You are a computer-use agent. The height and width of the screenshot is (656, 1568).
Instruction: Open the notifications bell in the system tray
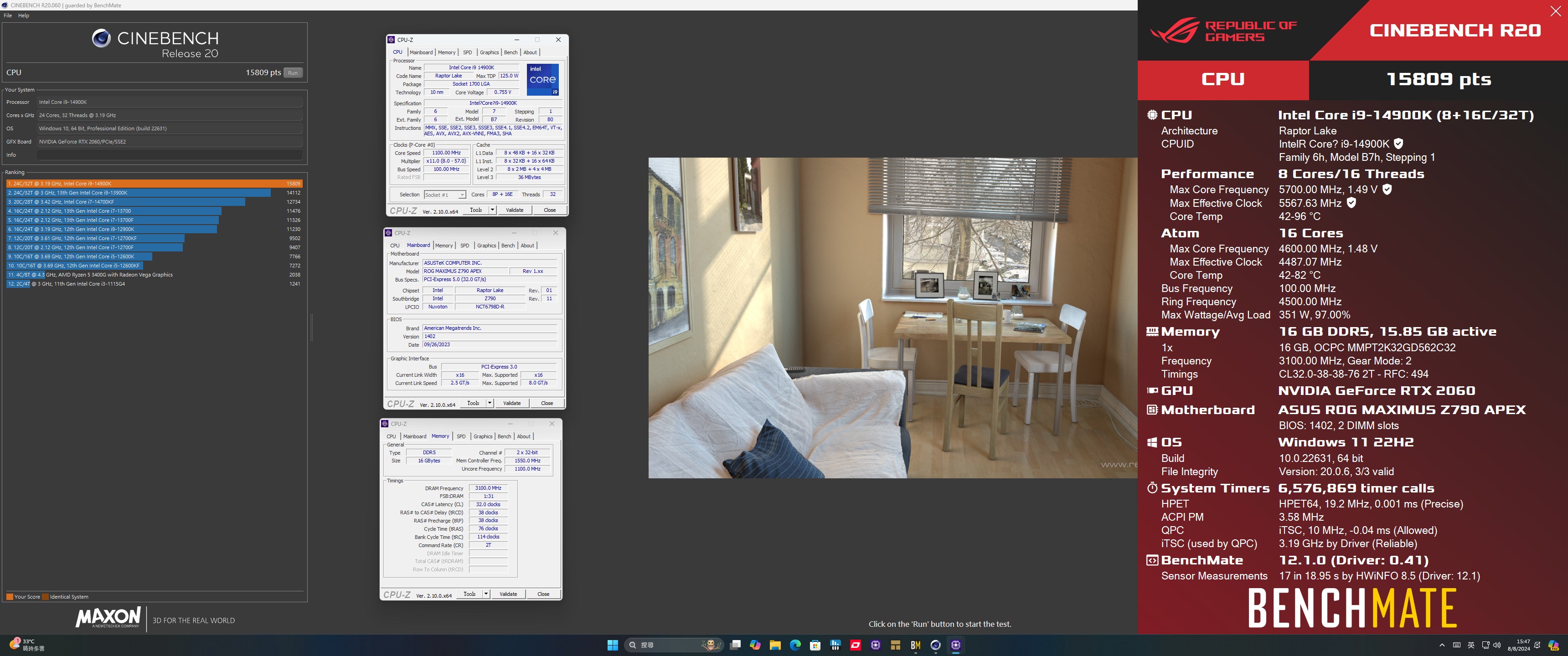(1537, 645)
